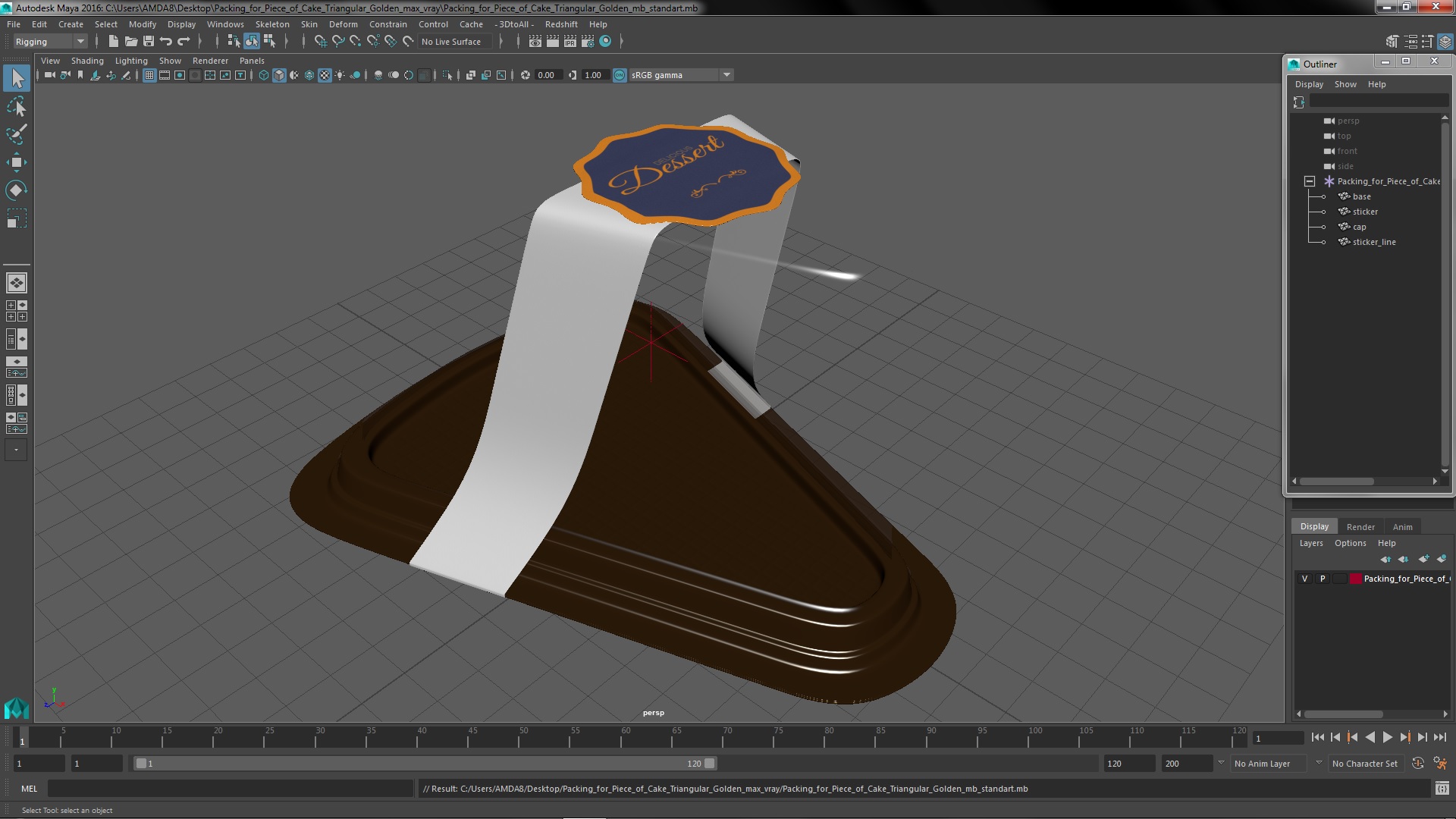Click the No Live Surface button

click(x=451, y=42)
